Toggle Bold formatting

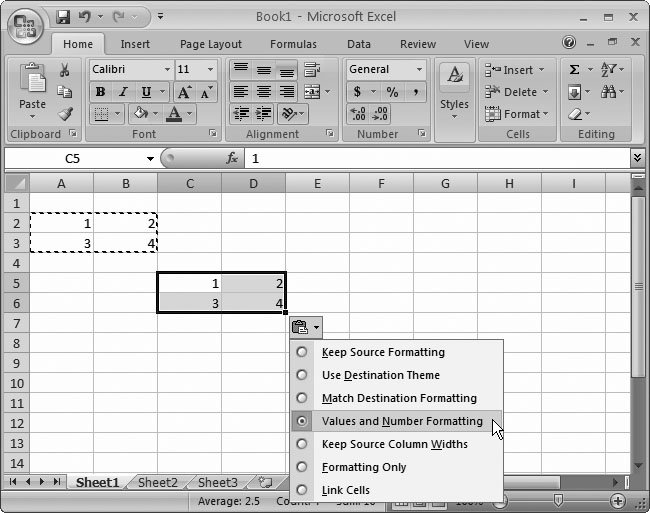pyautogui.click(x=100, y=92)
